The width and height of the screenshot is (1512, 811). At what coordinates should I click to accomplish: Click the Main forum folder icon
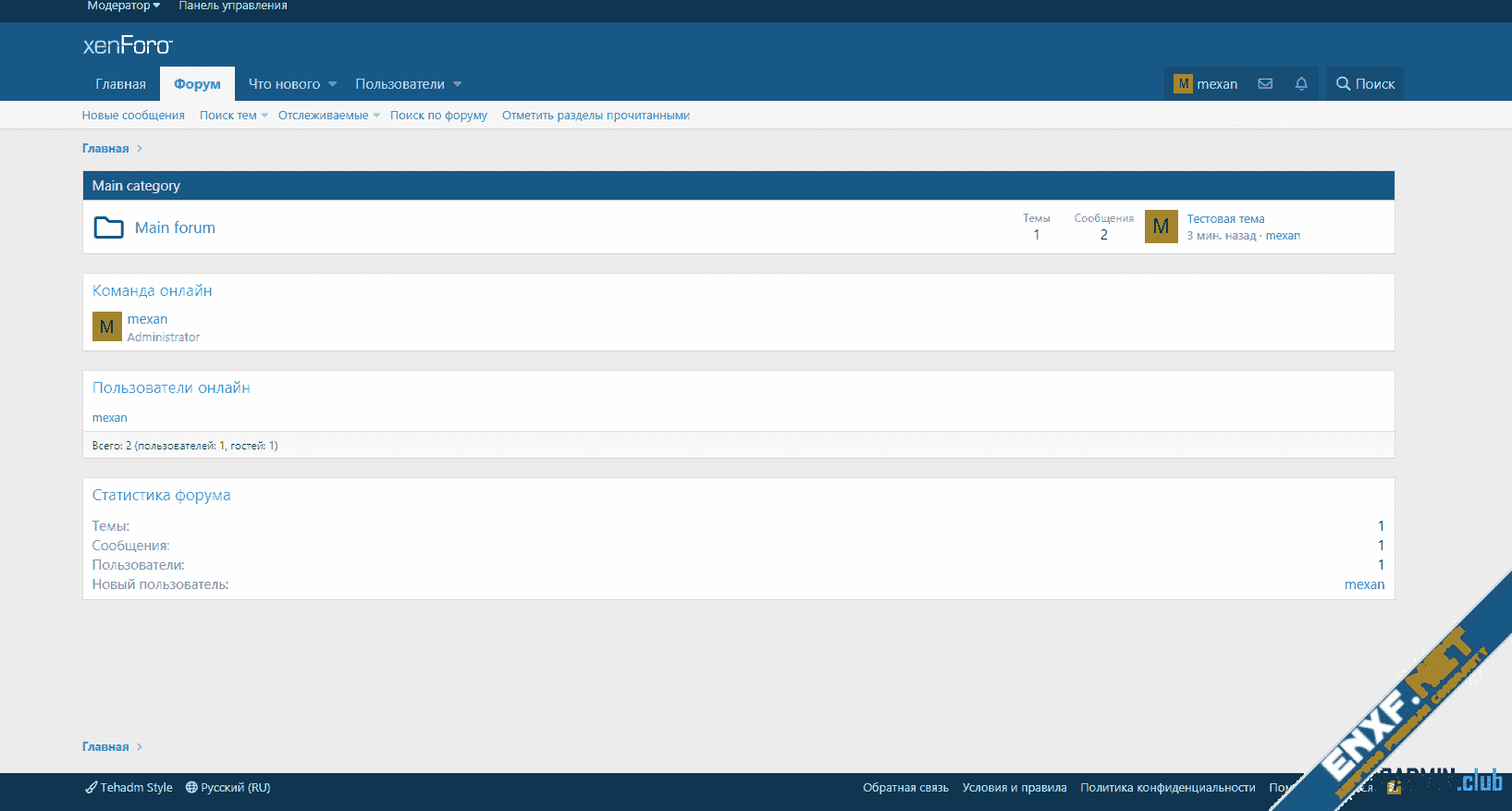pyautogui.click(x=109, y=227)
